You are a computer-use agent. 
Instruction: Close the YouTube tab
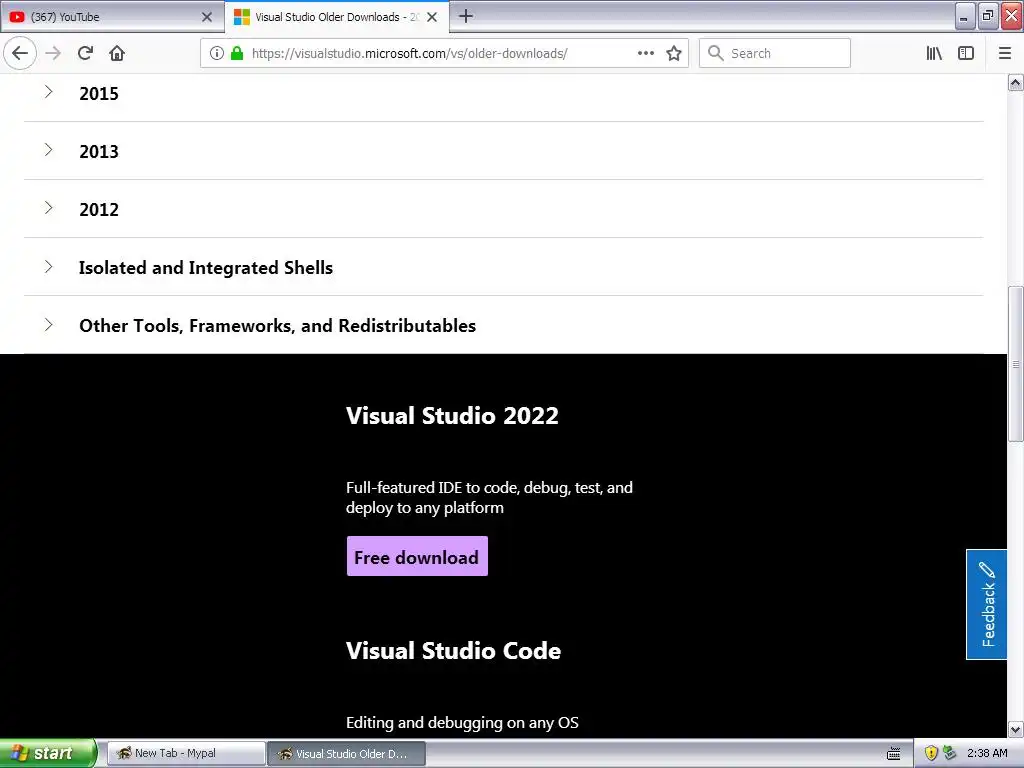[x=207, y=17]
